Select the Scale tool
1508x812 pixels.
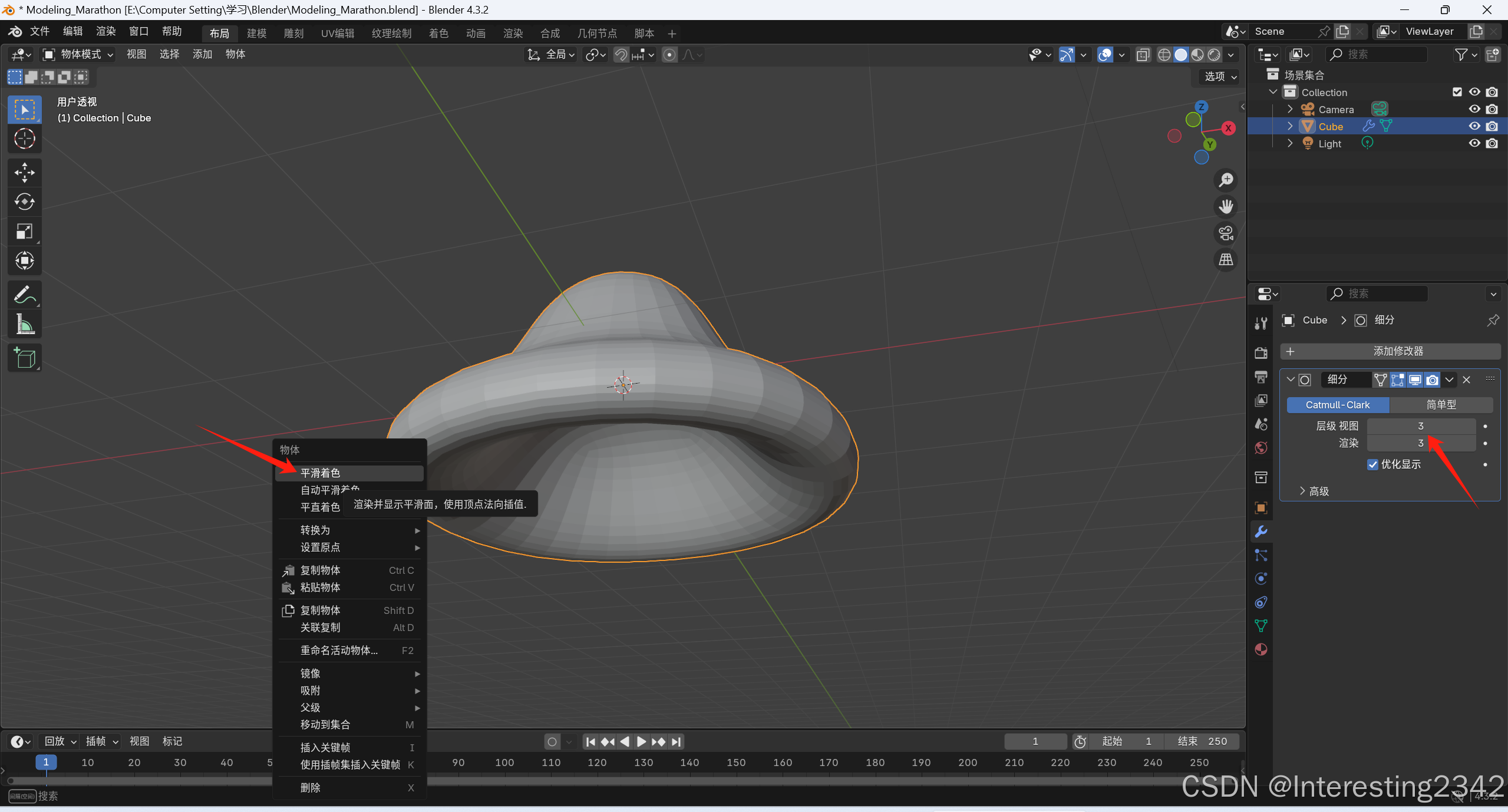24,232
